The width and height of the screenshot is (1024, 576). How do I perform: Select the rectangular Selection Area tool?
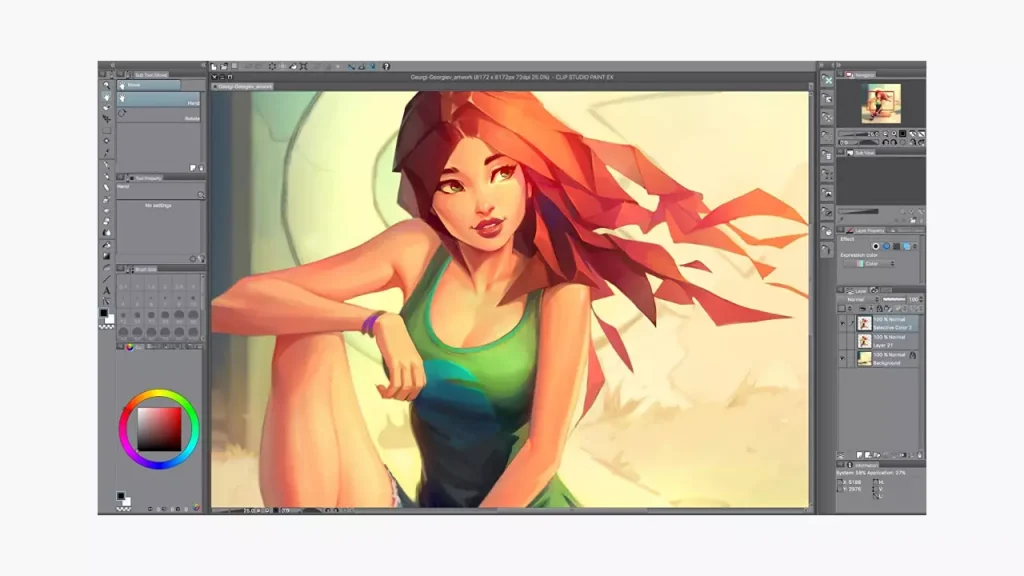[x=106, y=130]
